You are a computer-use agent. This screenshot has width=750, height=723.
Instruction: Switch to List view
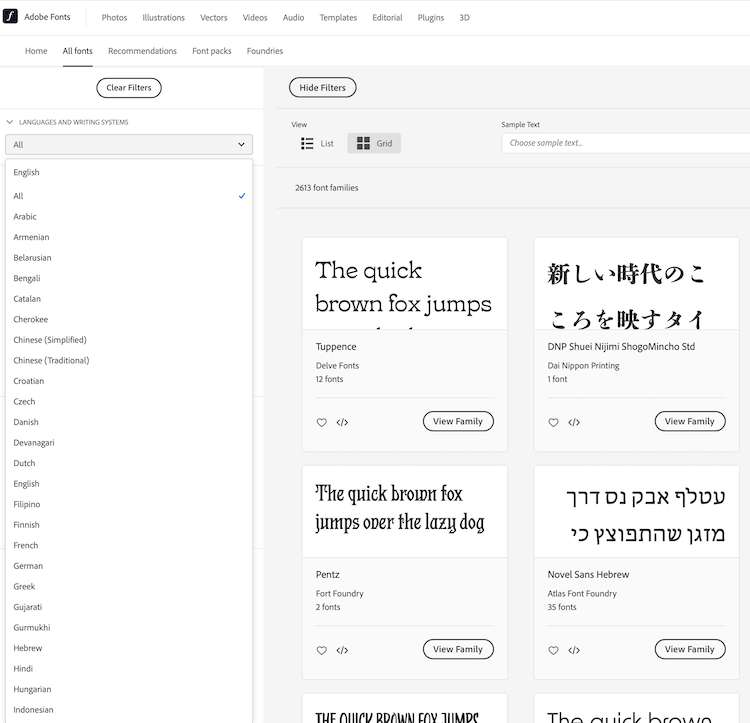coord(317,143)
